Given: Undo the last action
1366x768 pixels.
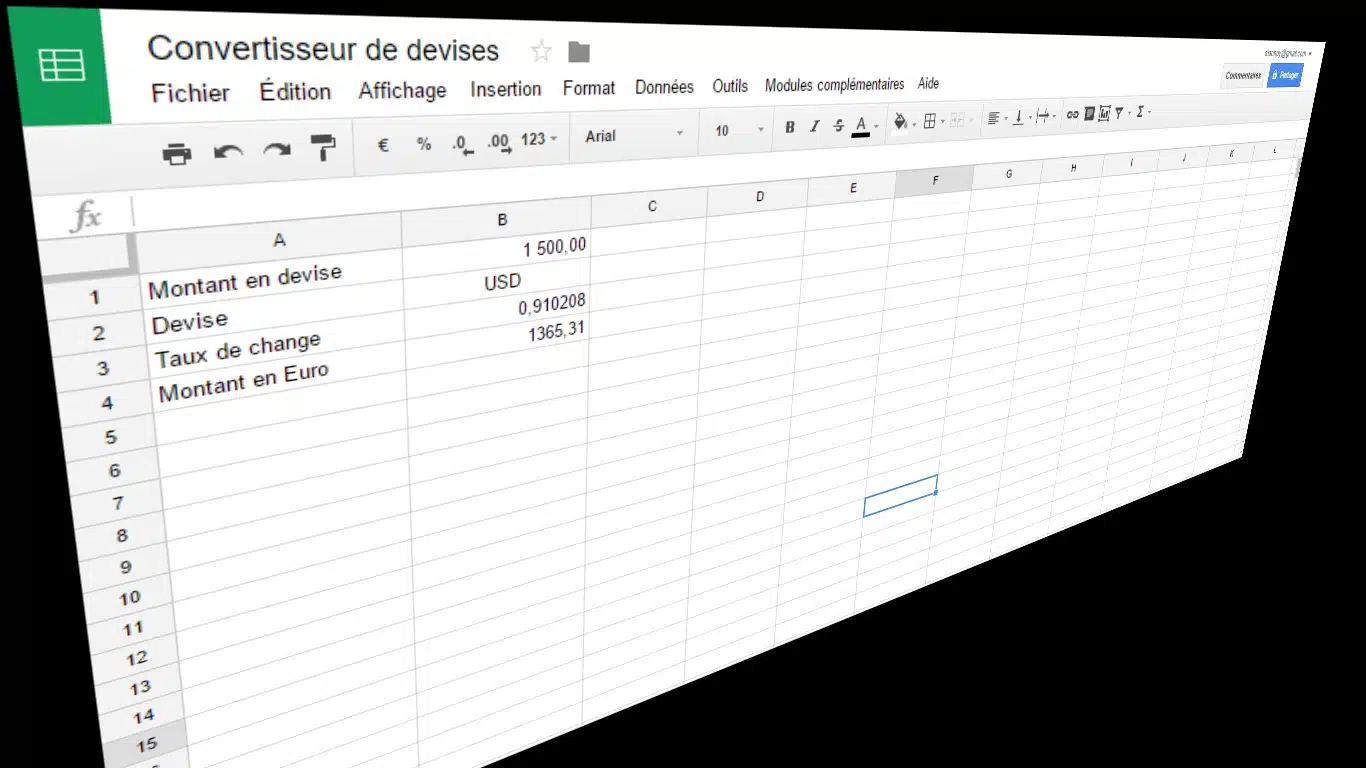Looking at the screenshot, I should [x=228, y=152].
